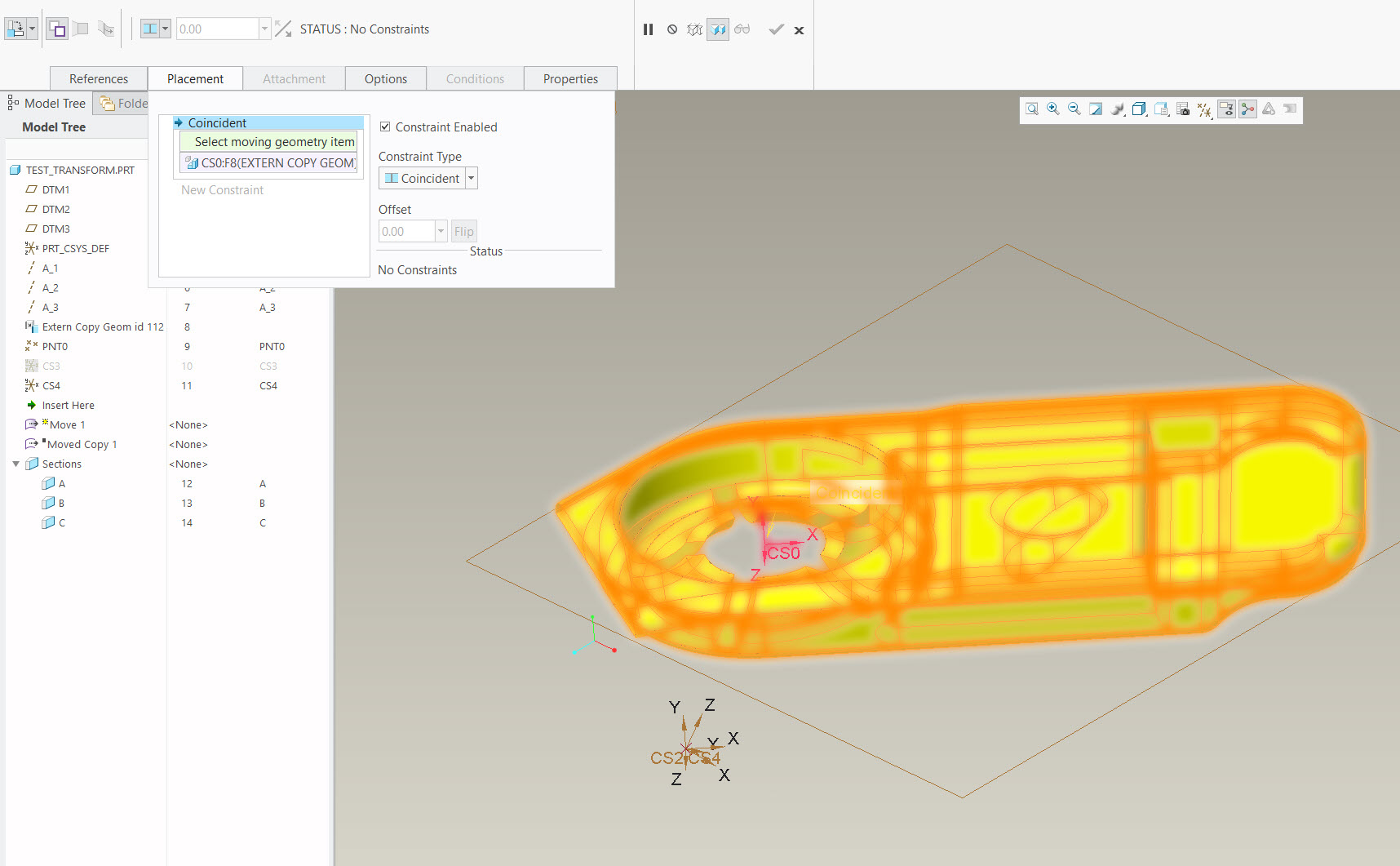Switch to the Options tab

[x=385, y=78]
